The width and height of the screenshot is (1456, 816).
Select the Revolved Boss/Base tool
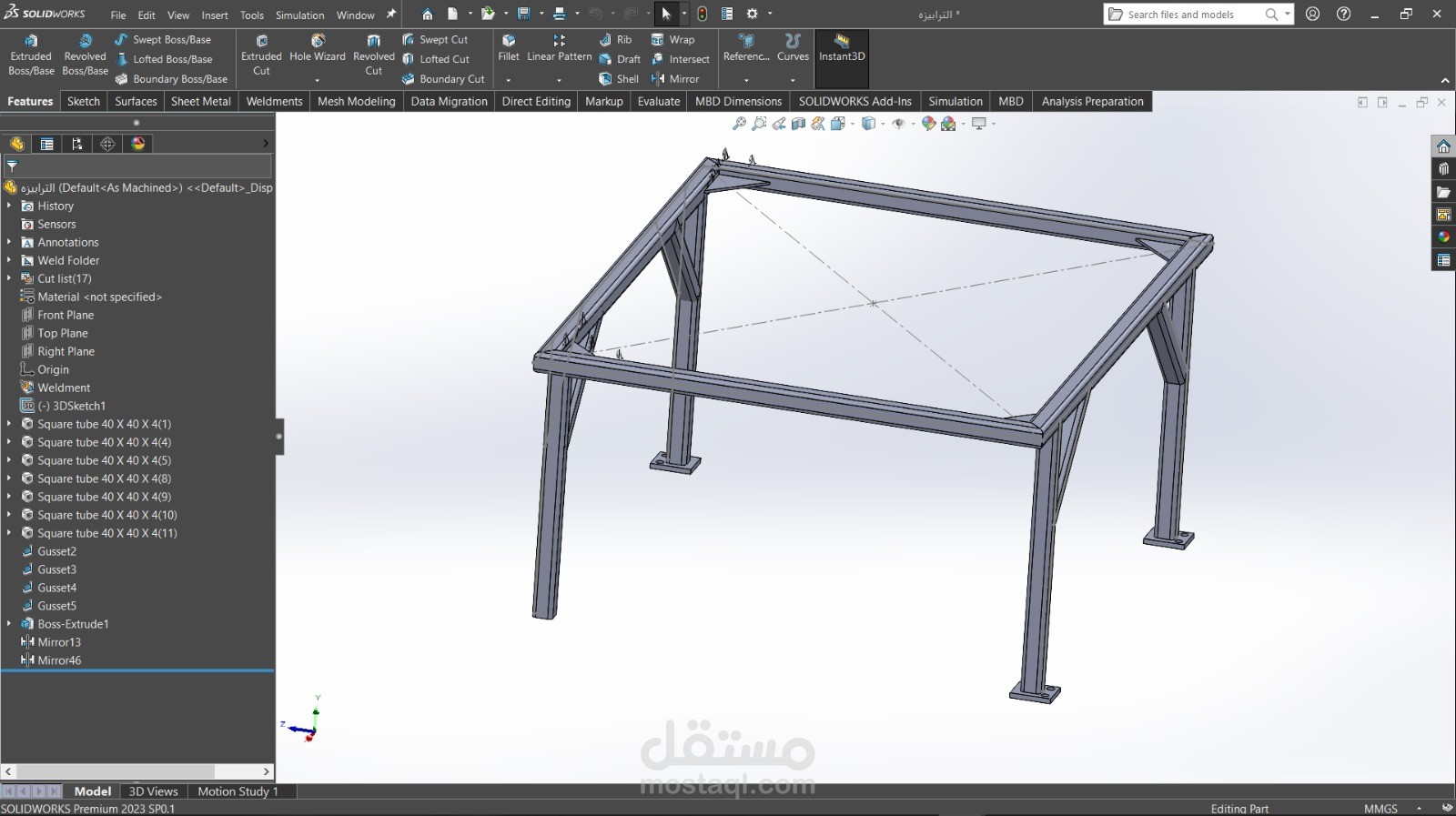[85, 55]
